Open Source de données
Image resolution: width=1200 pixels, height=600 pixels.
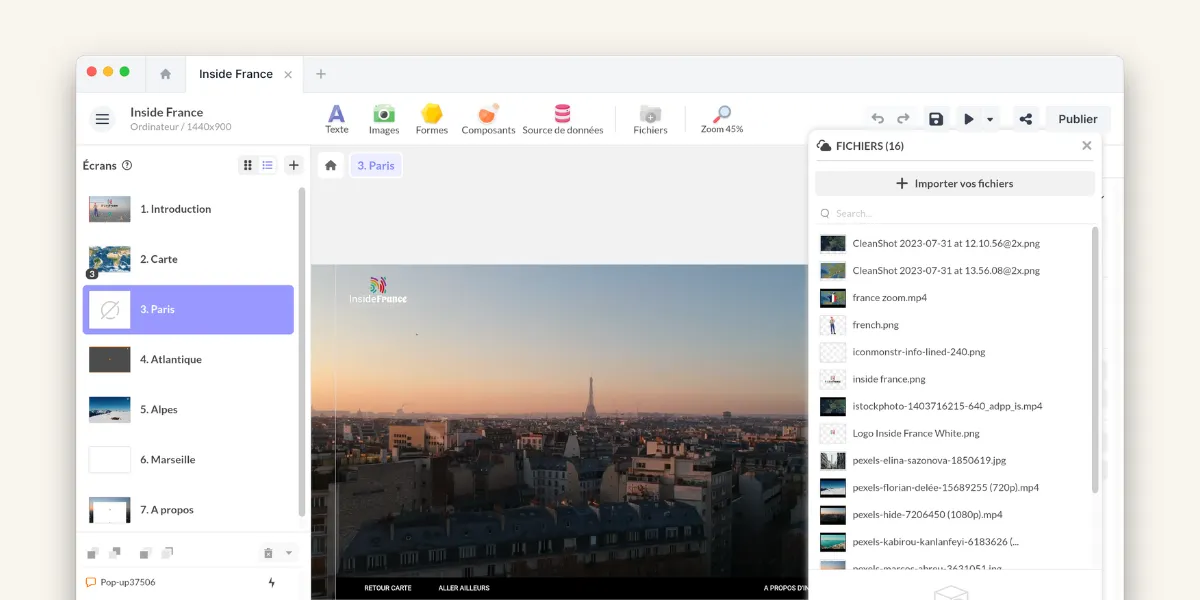click(x=562, y=119)
